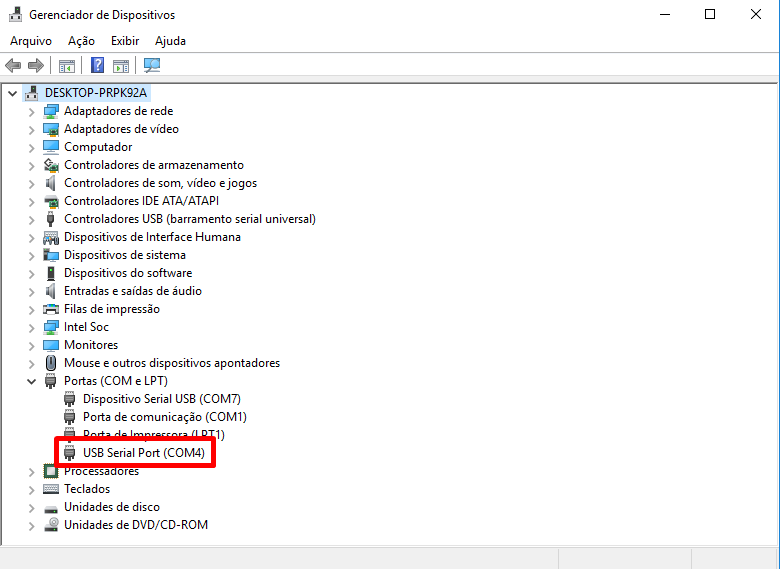Expand the Processadores node
This screenshot has width=780, height=569.
31,472
